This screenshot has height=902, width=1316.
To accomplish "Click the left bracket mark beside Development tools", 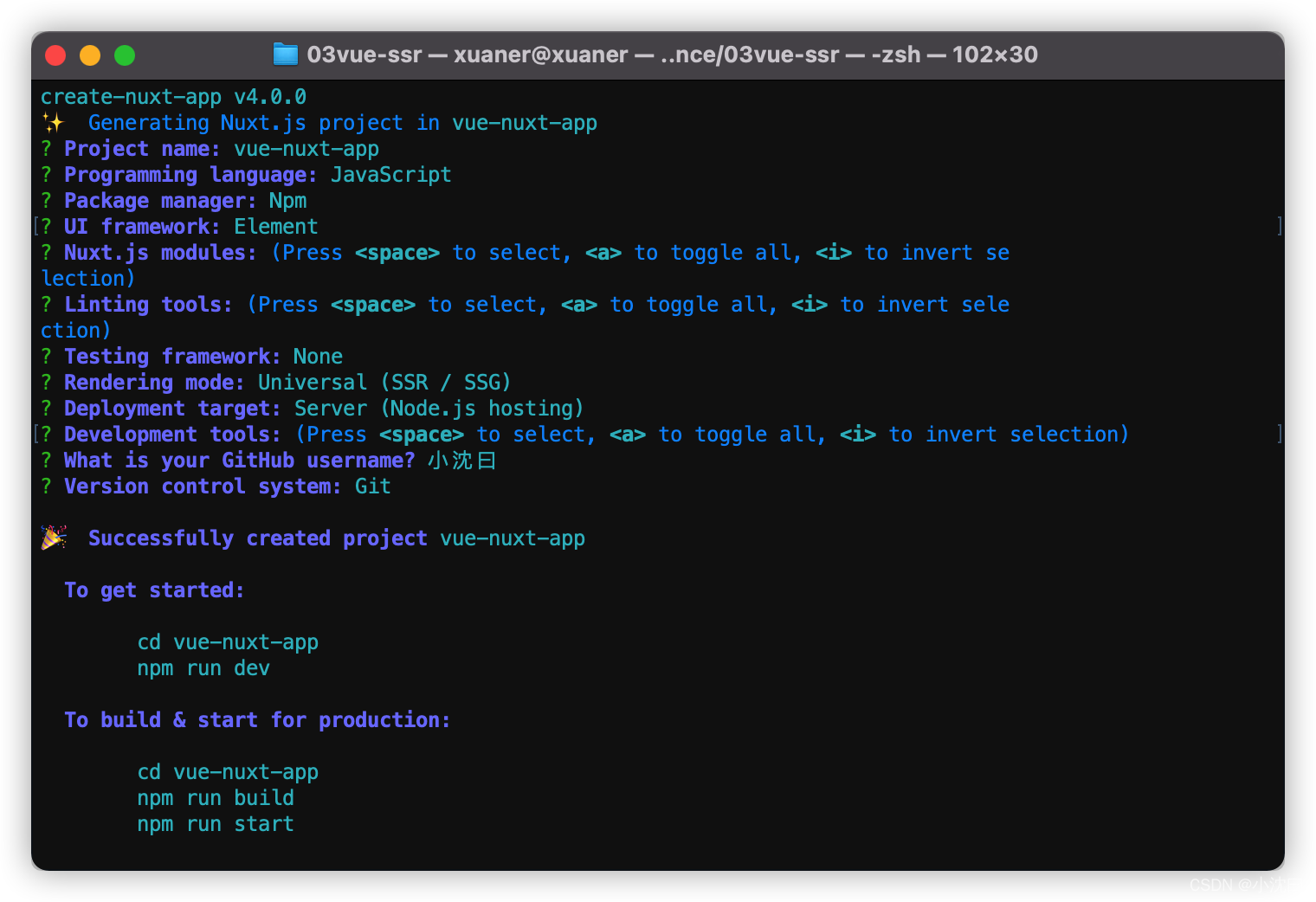I will point(36,435).
